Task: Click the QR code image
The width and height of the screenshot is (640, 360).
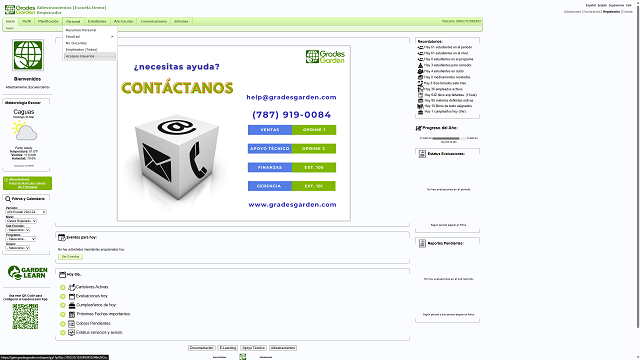Action: tap(25, 316)
